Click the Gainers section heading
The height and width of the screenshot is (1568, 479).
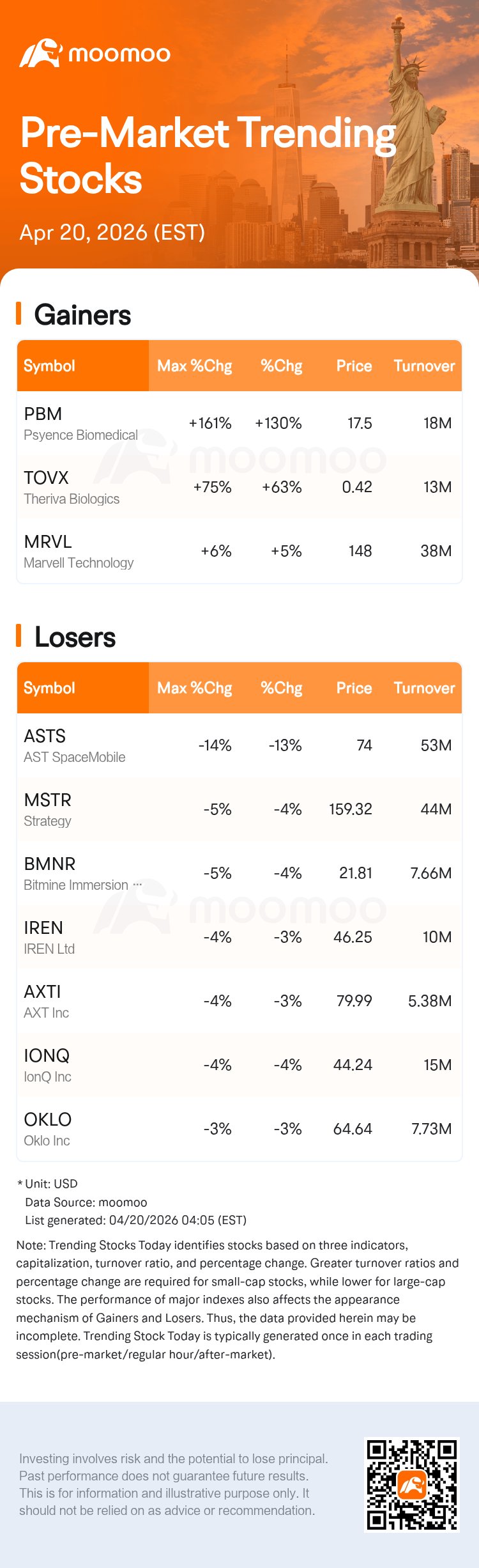(82, 315)
